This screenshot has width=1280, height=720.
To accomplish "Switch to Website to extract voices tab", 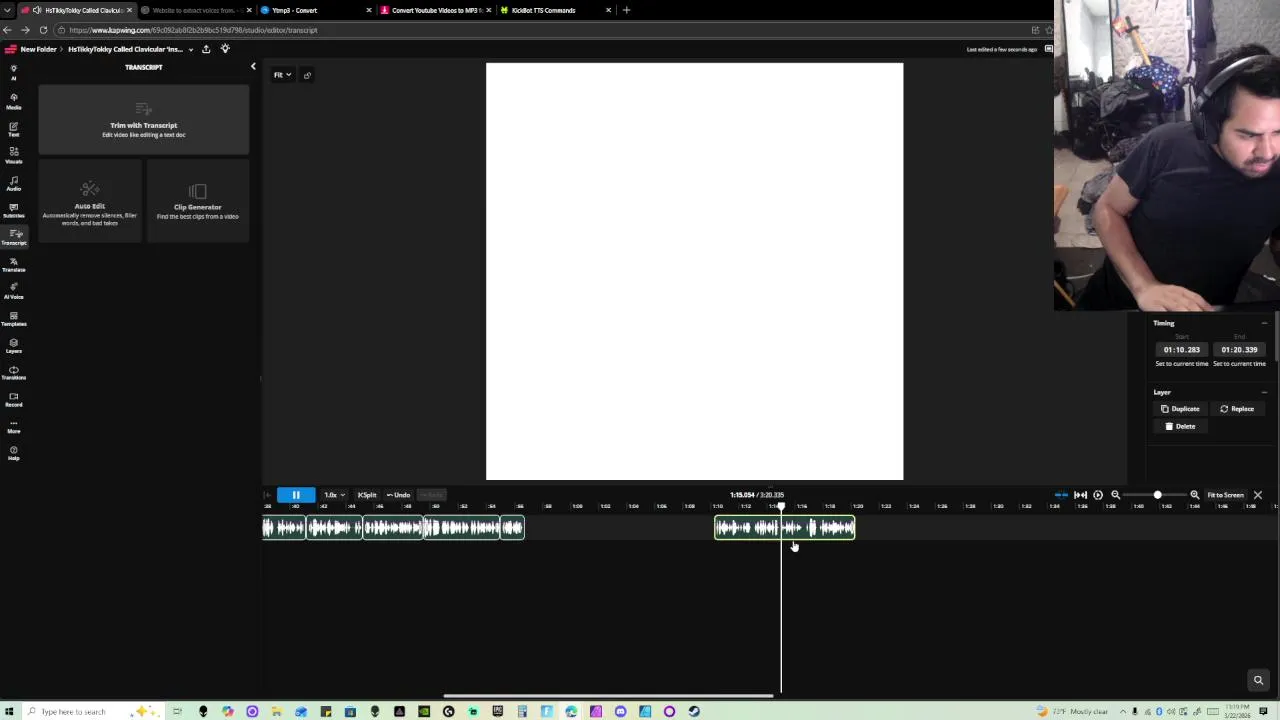I will coord(195,10).
